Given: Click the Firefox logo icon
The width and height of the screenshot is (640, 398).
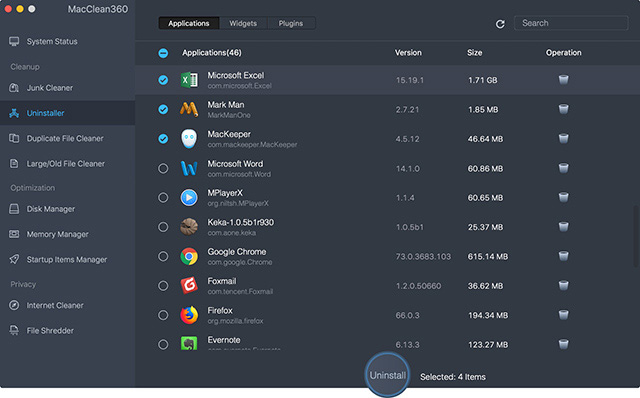Looking at the screenshot, I should (189, 315).
